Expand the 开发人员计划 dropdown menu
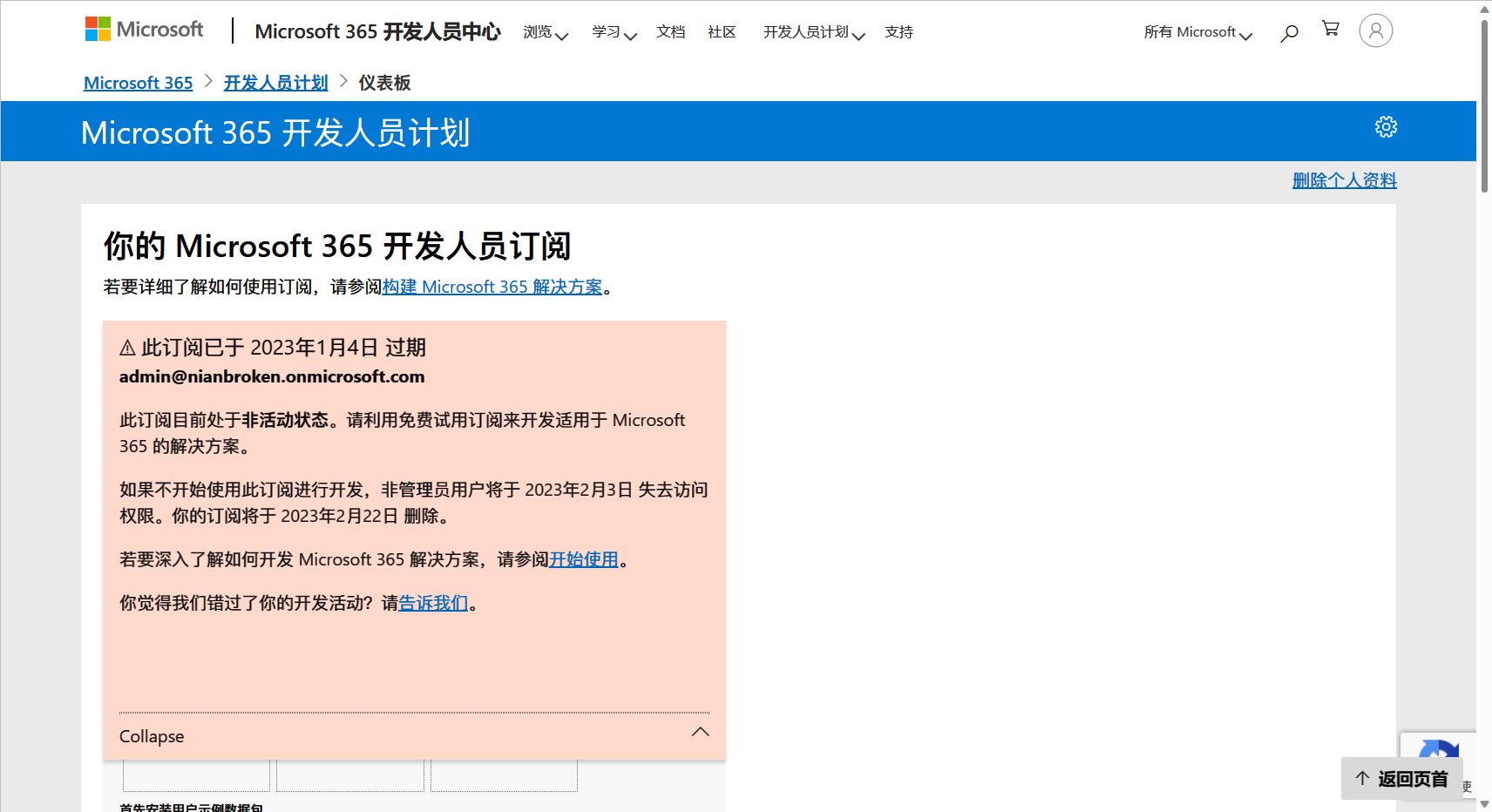Screen dimensions: 1492x812 [x=814, y=32]
